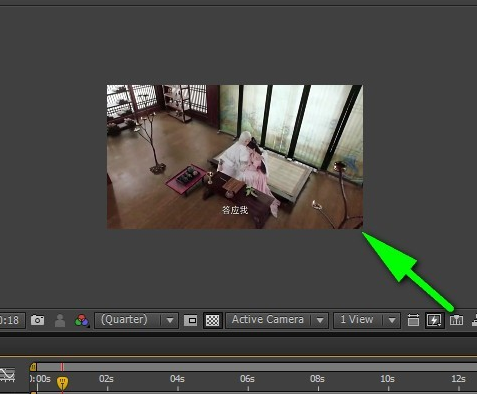
Task: Expand the (Quarter) resolution dropdown arrow
Action: click(x=170, y=321)
